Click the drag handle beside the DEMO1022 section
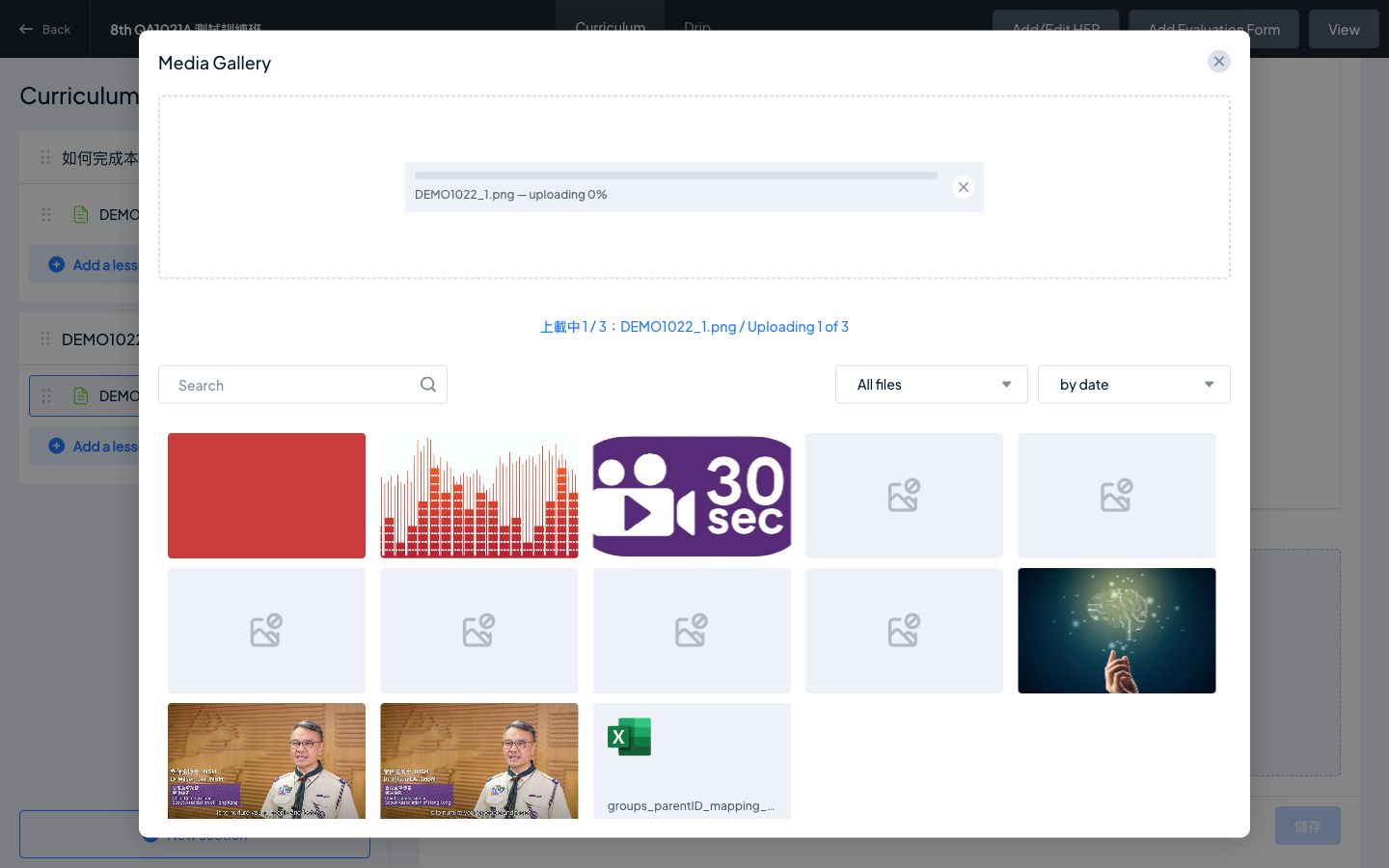The height and width of the screenshot is (868, 1389). 45,339
